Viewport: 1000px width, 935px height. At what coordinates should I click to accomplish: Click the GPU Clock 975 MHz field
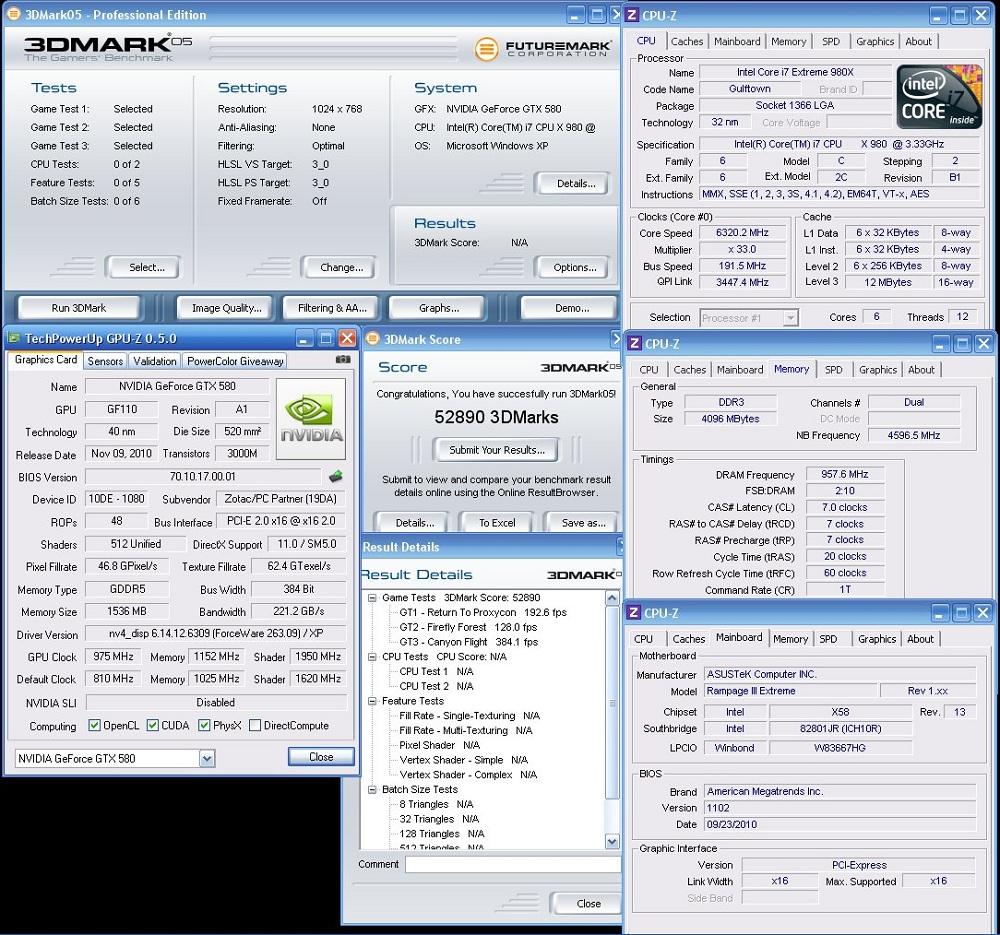(113, 656)
